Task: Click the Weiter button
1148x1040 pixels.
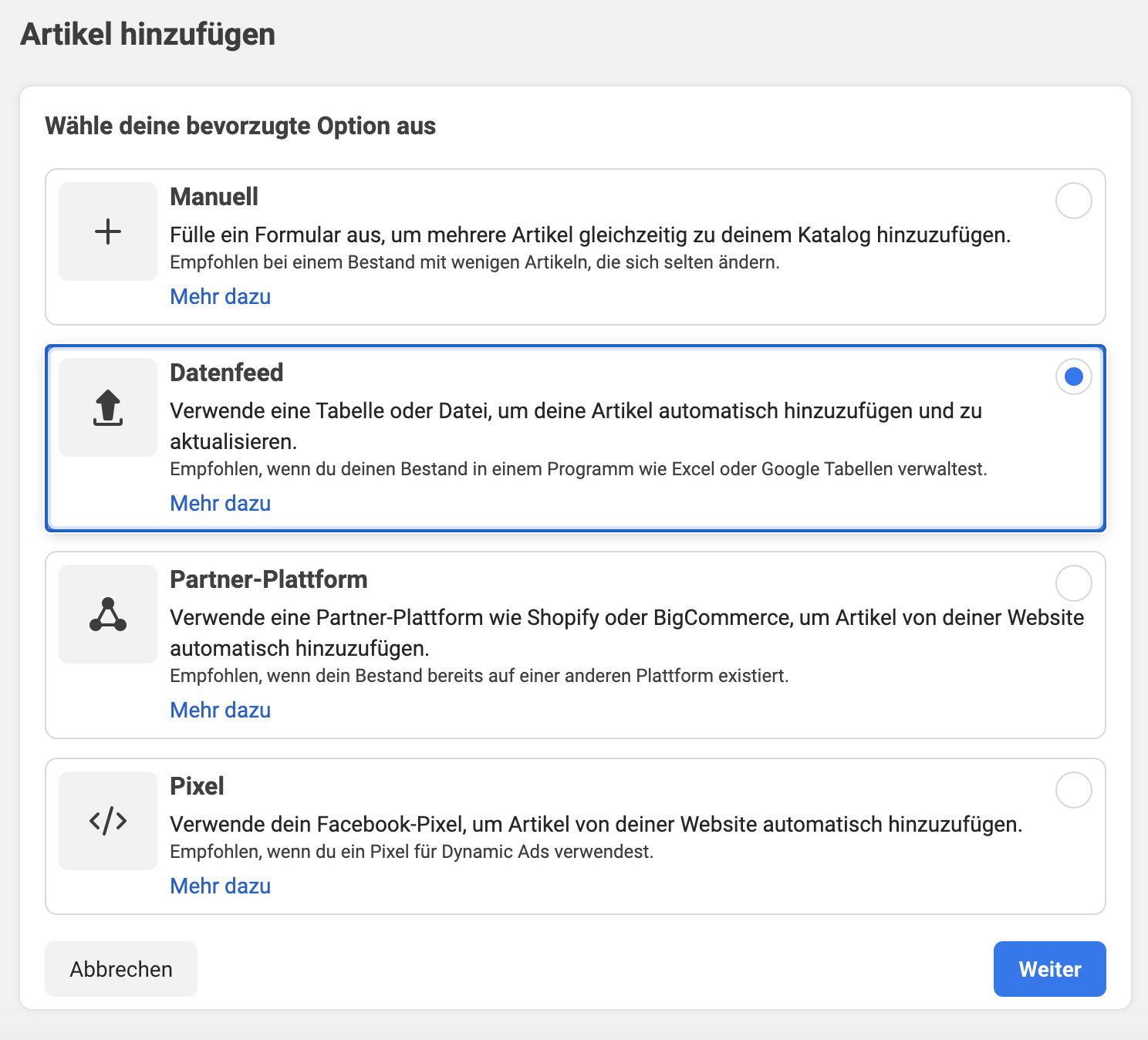Action: 1050,969
